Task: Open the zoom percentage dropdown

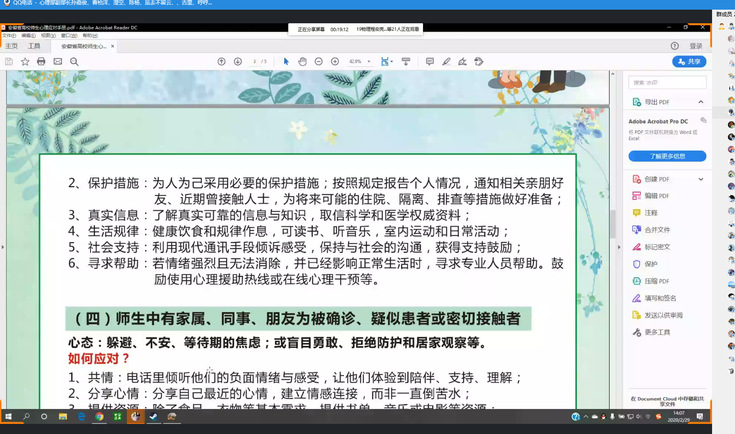Action: pyautogui.click(x=359, y=62)
